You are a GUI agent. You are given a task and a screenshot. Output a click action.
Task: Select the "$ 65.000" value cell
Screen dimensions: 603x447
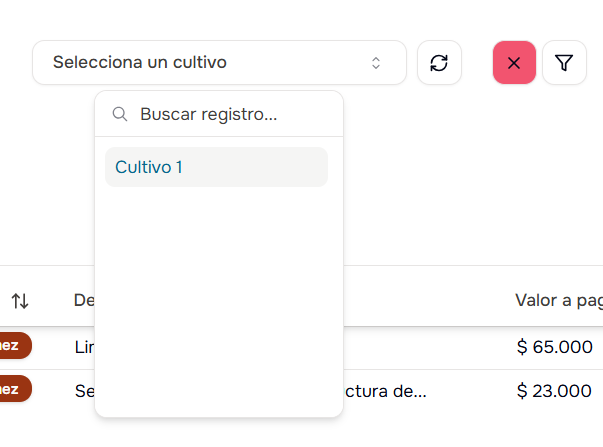(x=555, y=347)
